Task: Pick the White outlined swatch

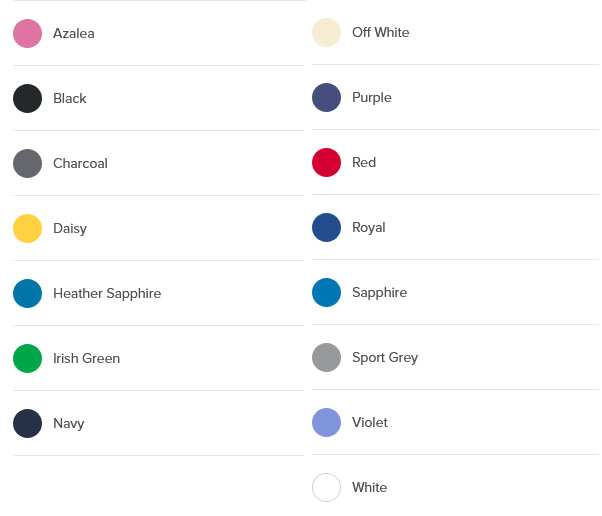Action: [326, 487]
